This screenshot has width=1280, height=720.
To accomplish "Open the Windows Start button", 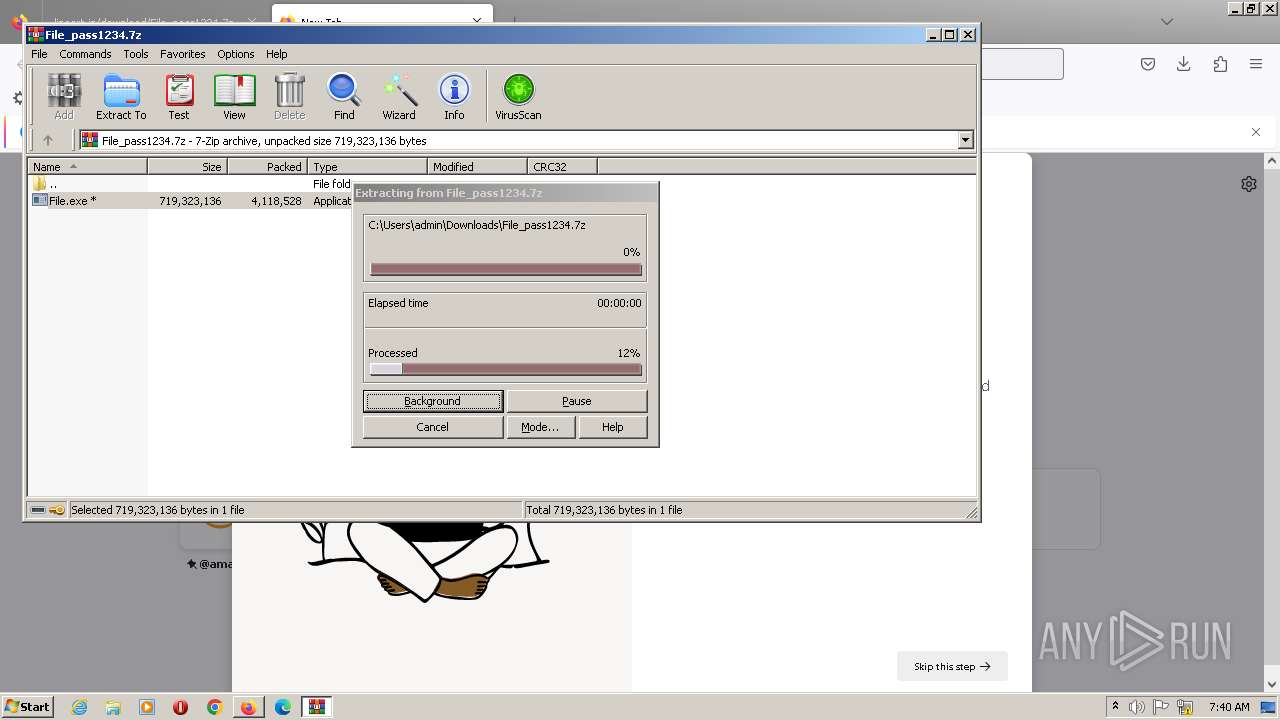I will pos(27,707).
